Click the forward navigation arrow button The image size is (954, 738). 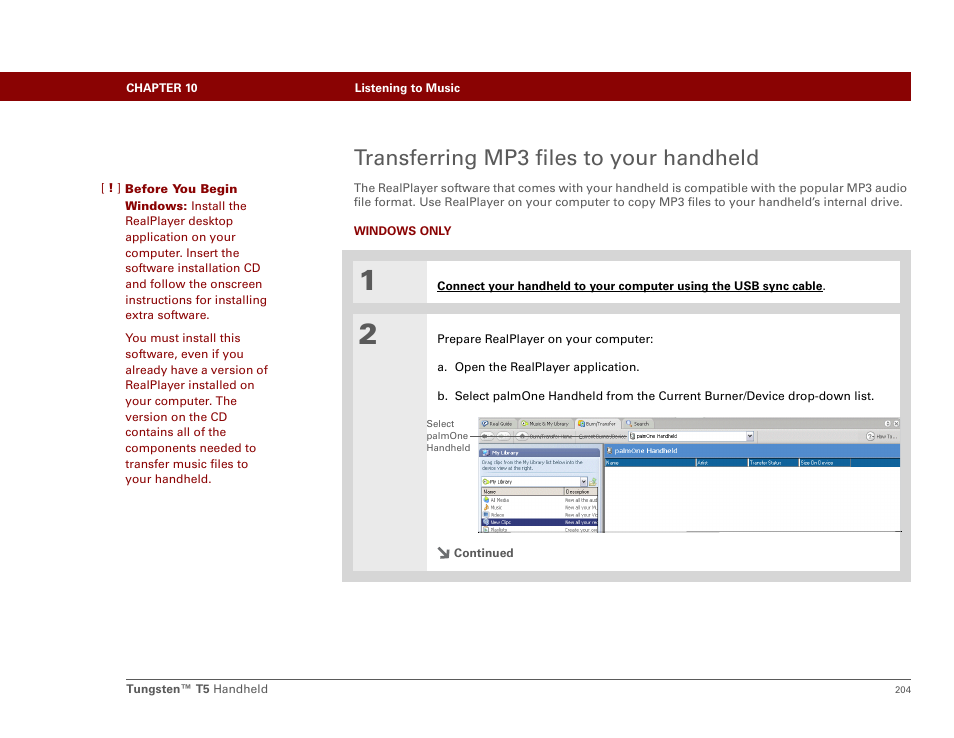[x=503, y=436]
